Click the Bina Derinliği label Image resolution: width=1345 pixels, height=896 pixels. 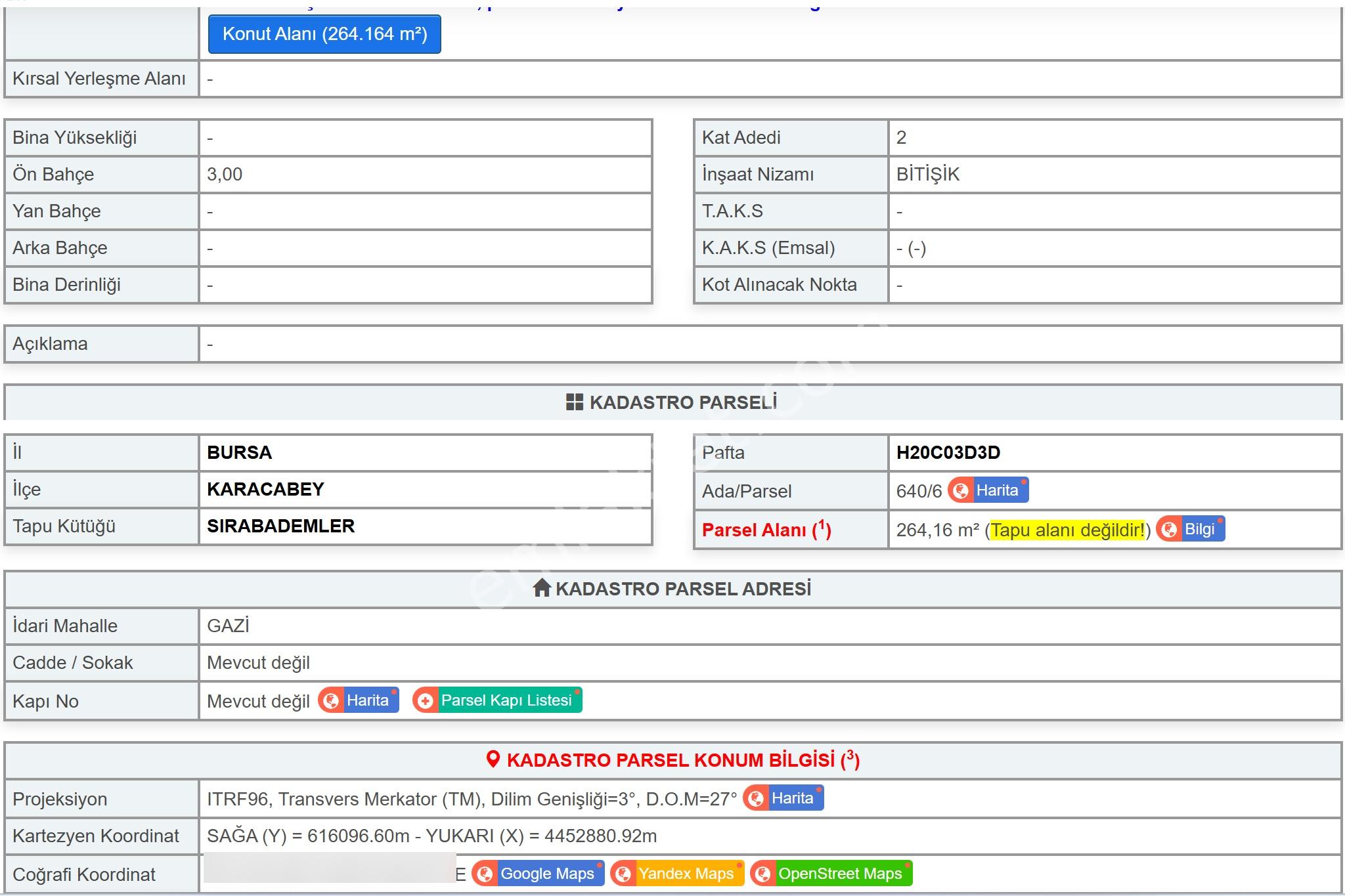[67, 285]
